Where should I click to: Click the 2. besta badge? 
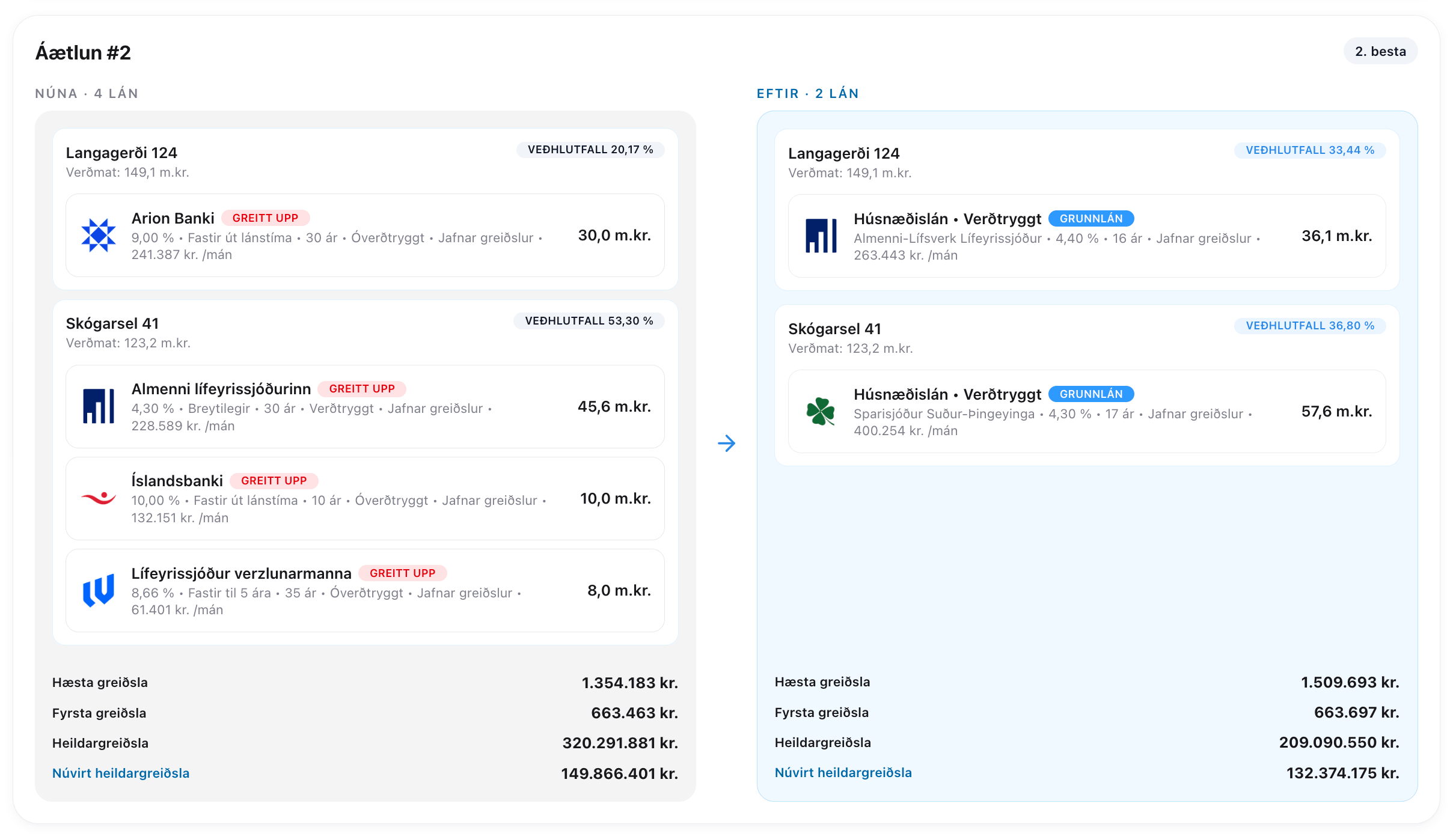pos(1380,51)
